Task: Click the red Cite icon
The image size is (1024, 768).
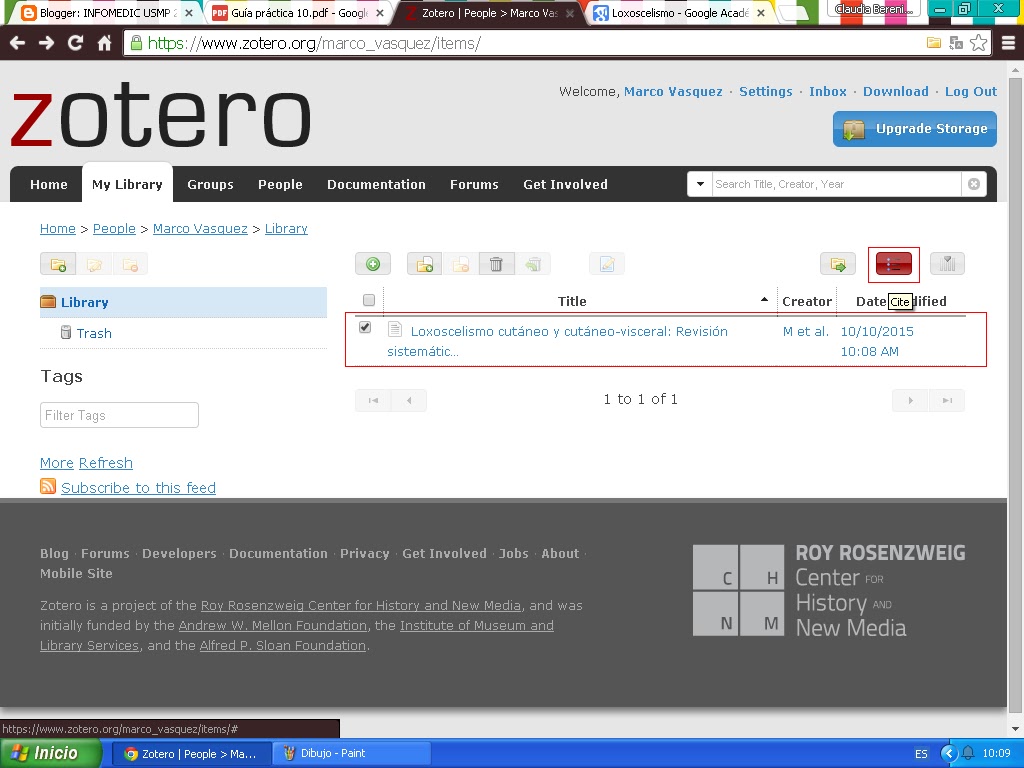Action: click(893, 264)
